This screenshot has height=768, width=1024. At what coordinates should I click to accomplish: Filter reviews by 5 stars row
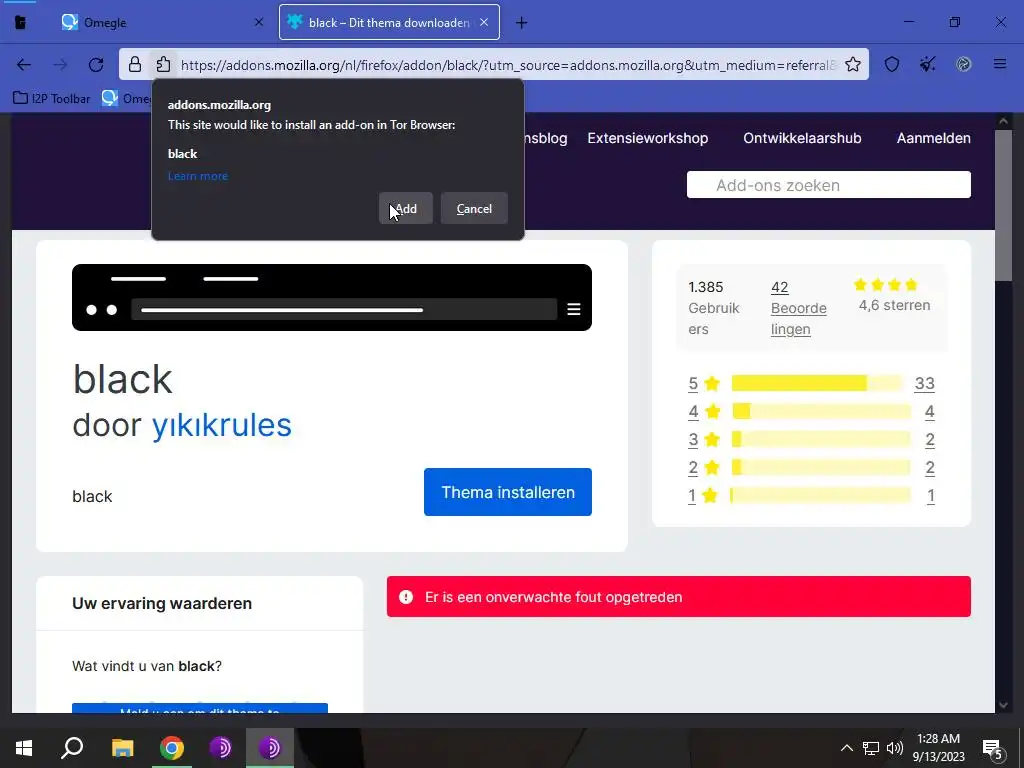click(x=811, y=383)
